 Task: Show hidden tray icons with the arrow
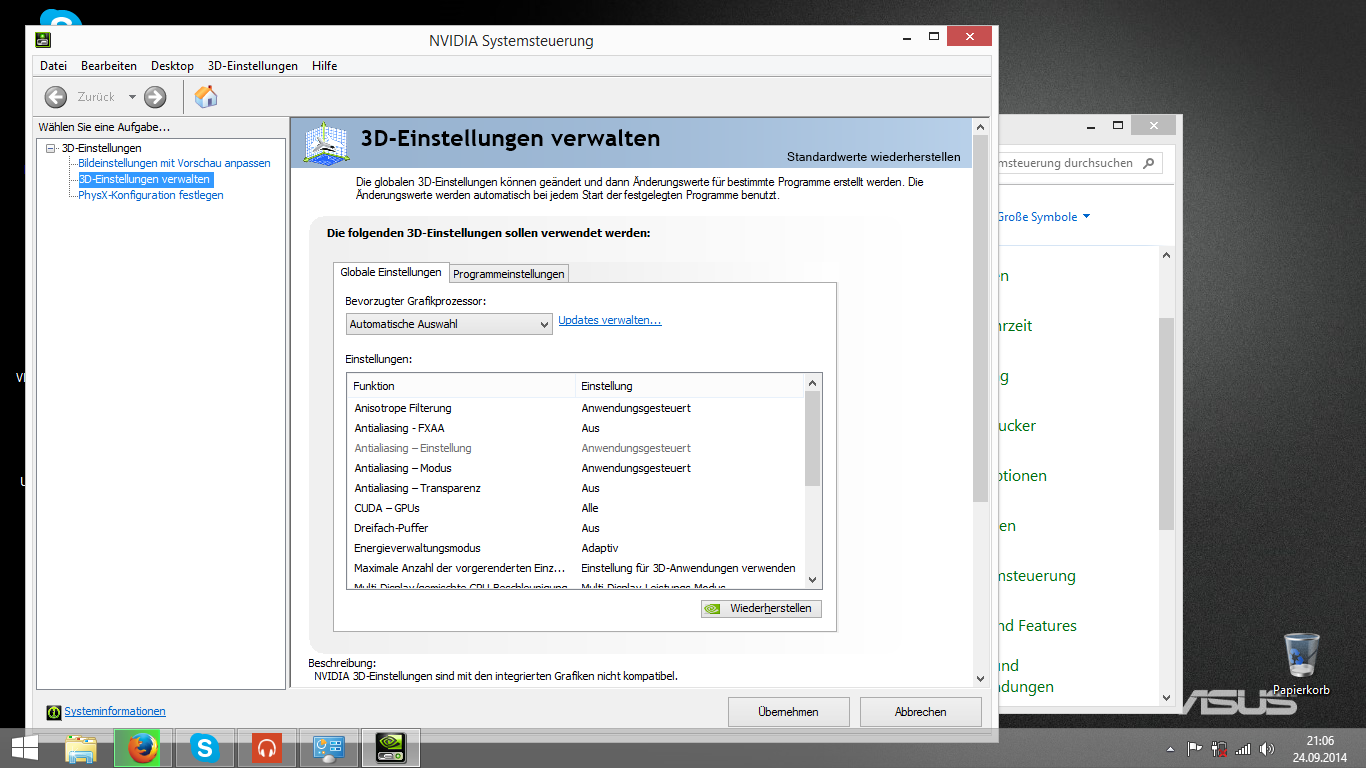tap(1170, 748)
